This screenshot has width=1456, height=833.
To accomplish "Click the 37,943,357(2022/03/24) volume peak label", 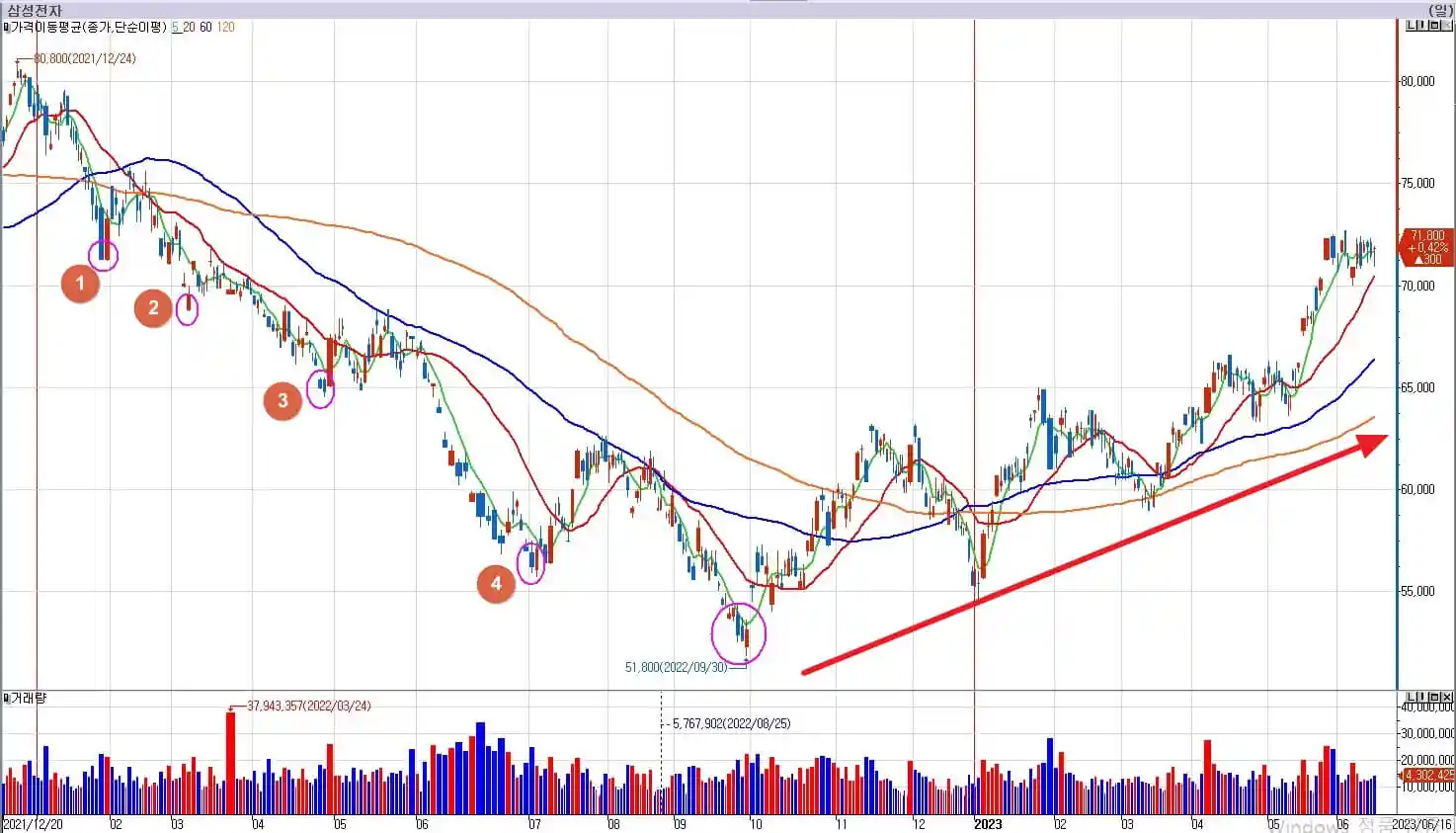I will pos(309,706).
